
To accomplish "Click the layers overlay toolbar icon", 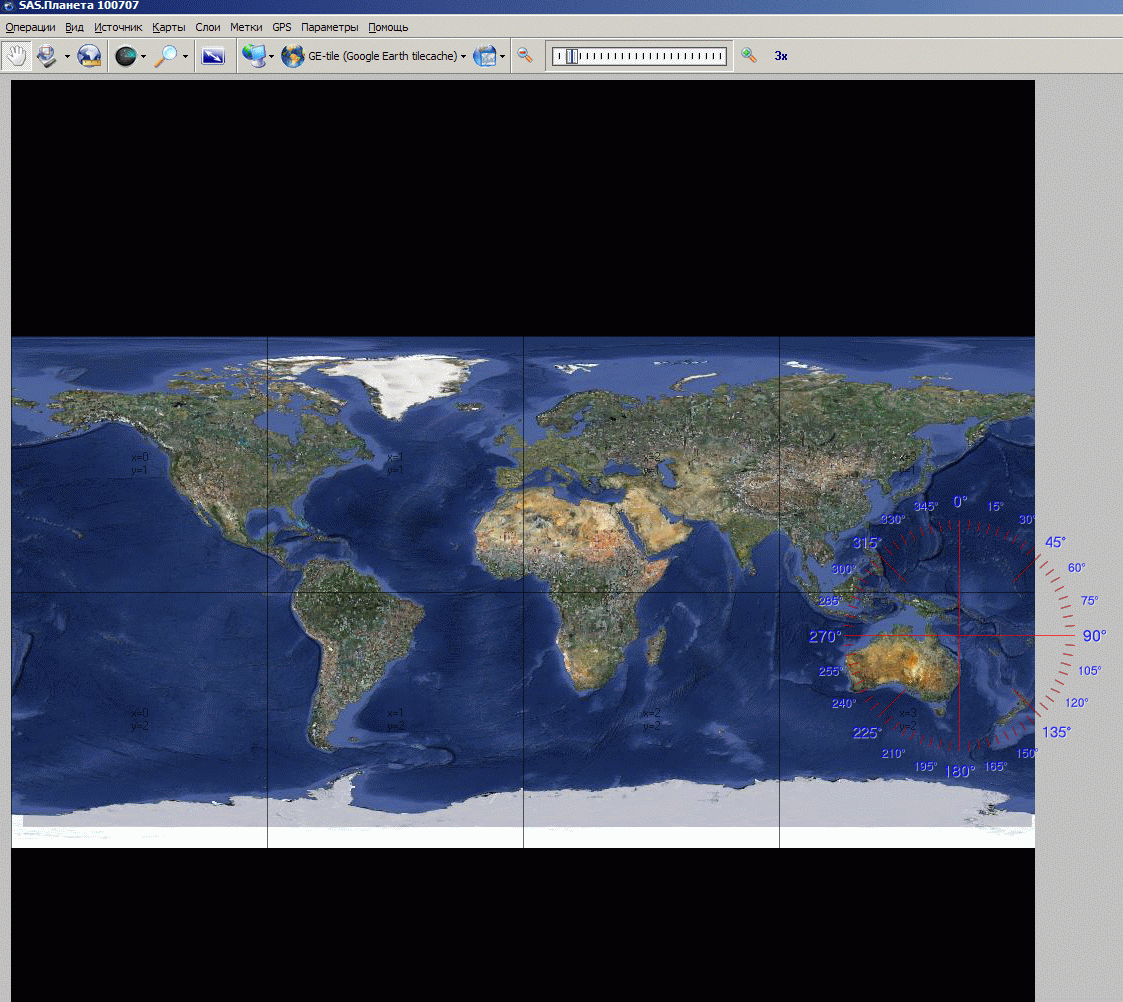I will tap(484, 56).
